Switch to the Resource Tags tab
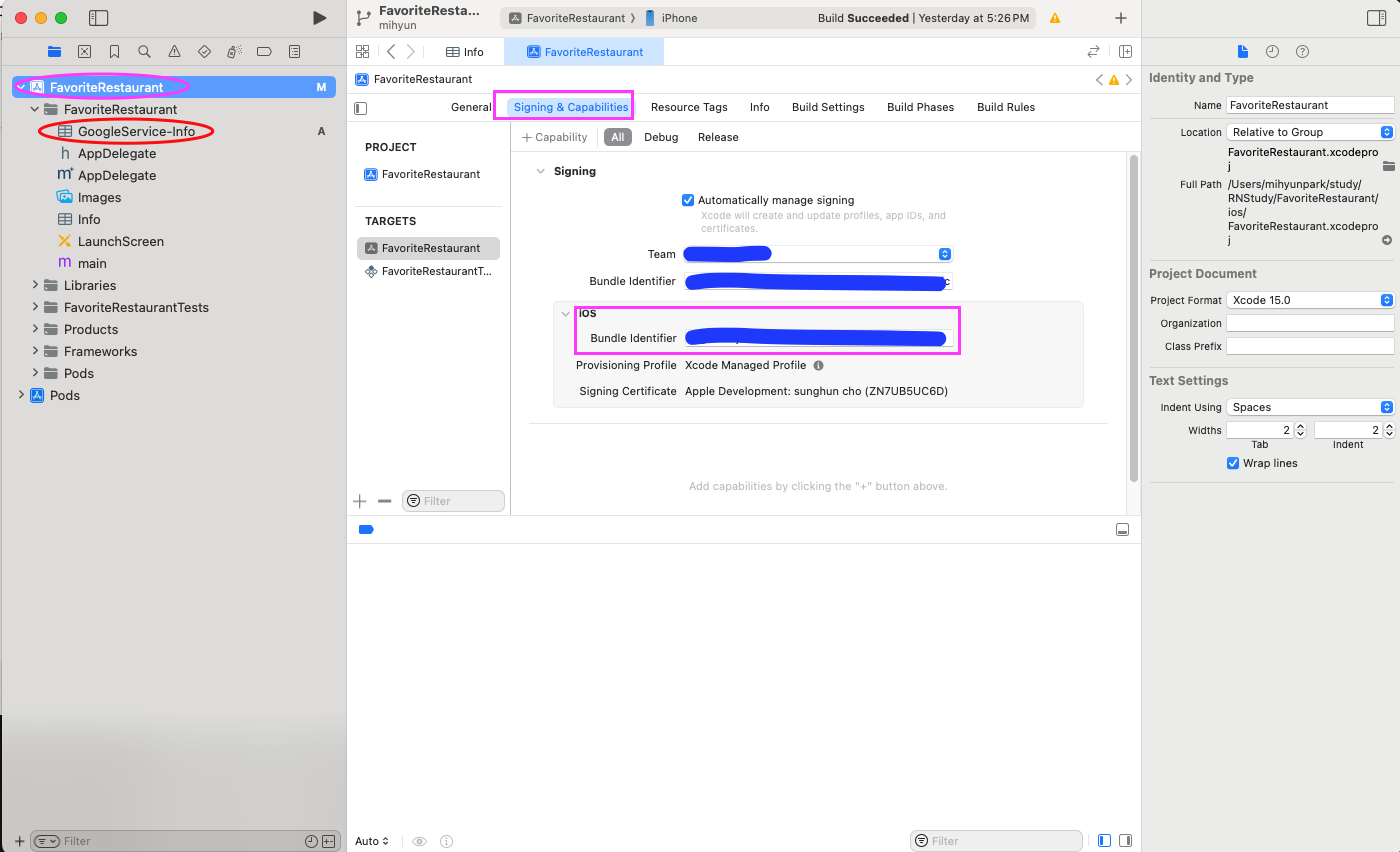1400x852 pixels. pyautogui.click(x=689, y=107)
